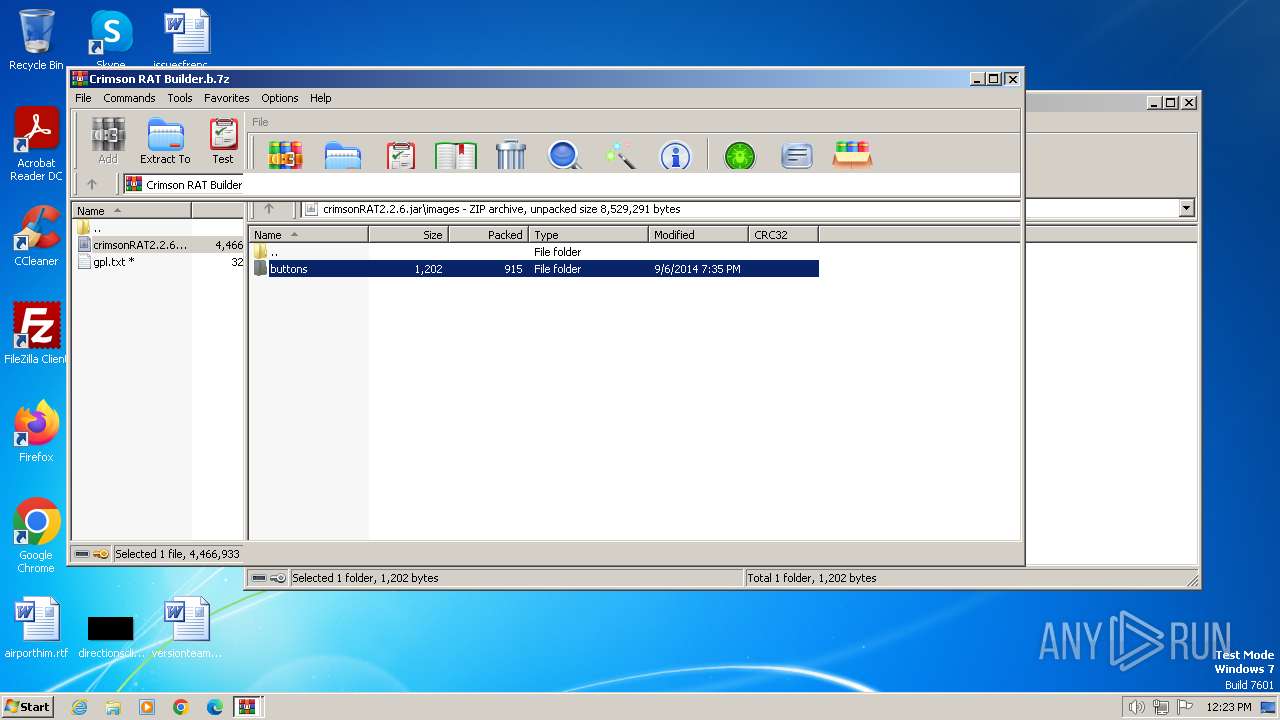Image resolution: width=1280 pixels, height=720 pixels.
Task: Open Internet Explorer from the taskbar
Action: click(80, 707)
